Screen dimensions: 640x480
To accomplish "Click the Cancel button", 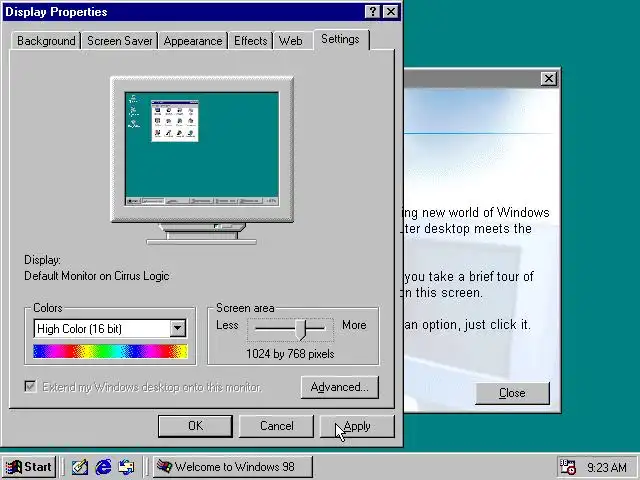I will click(x=276, y=426).
